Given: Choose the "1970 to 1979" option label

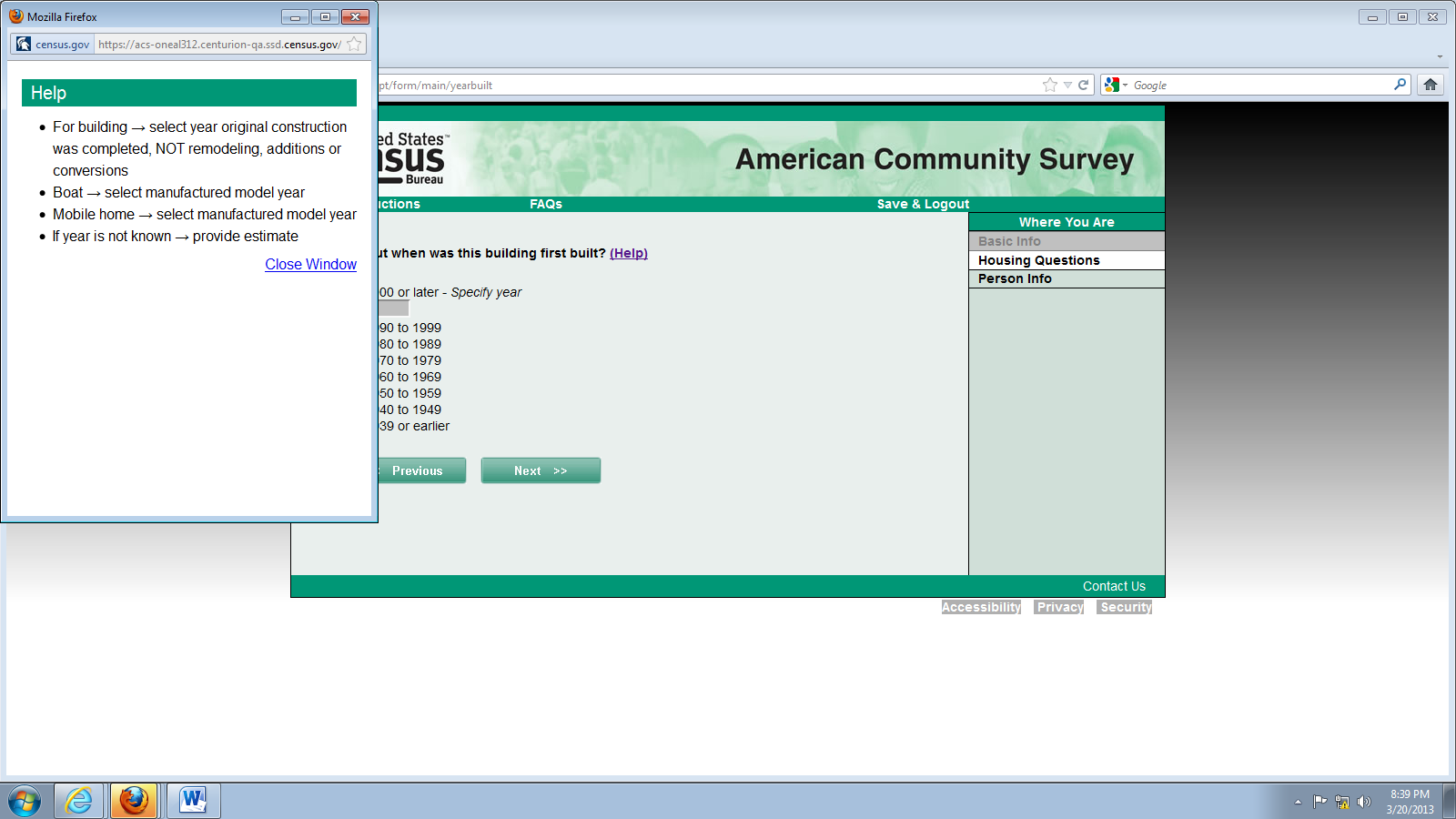Looking at the screenshot, I should [410, 360].
